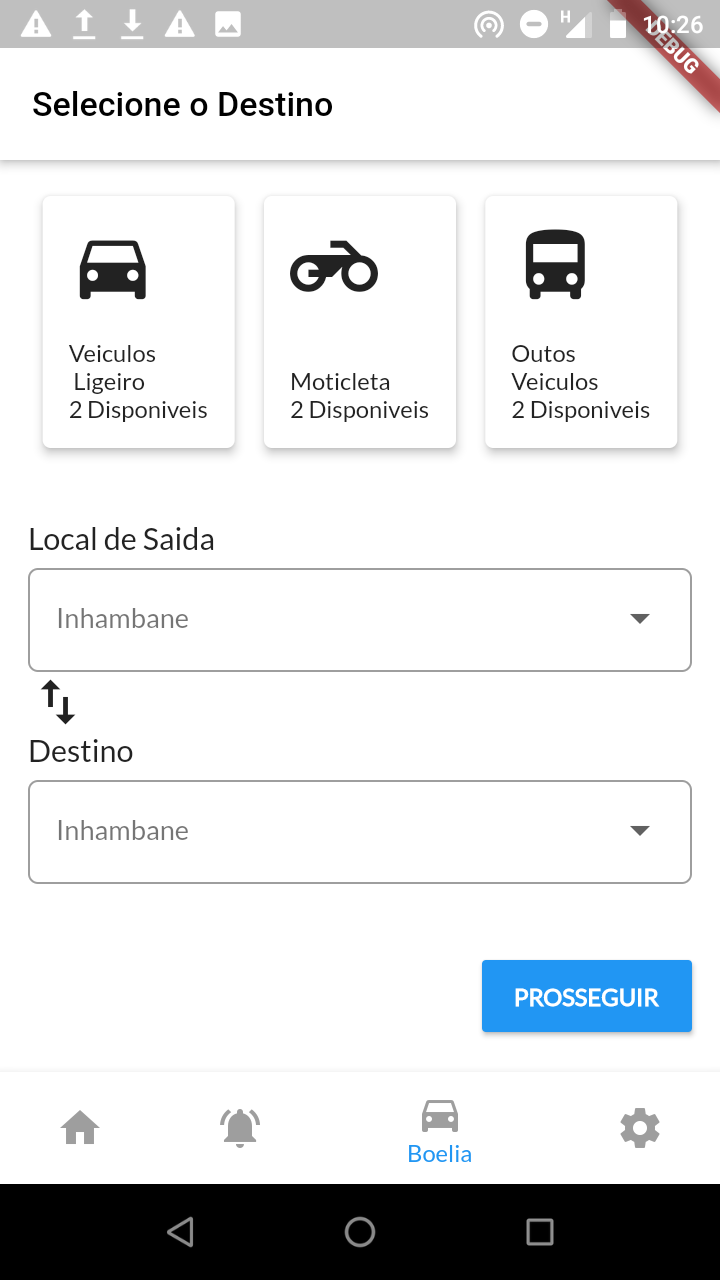Open Android recent apps square button
The image size is (720, 1280).
tap(540, 1232)
